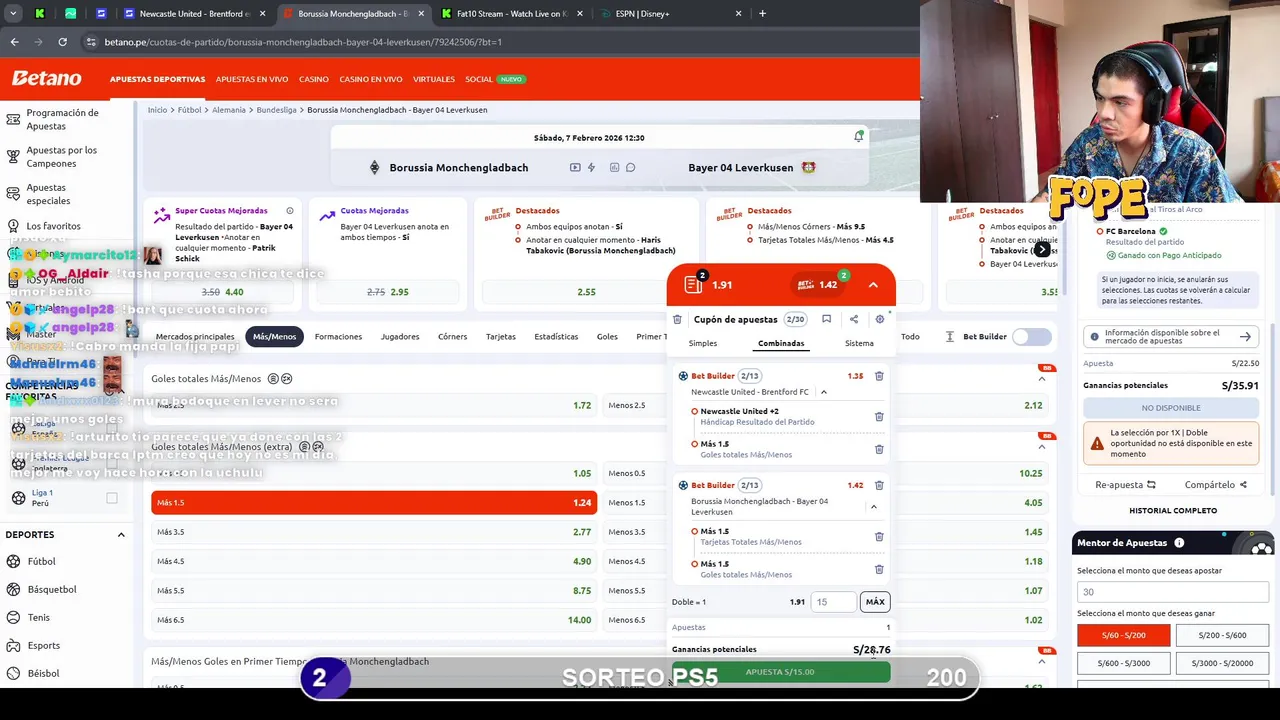Go back in browser history

[x=14, y=42]
